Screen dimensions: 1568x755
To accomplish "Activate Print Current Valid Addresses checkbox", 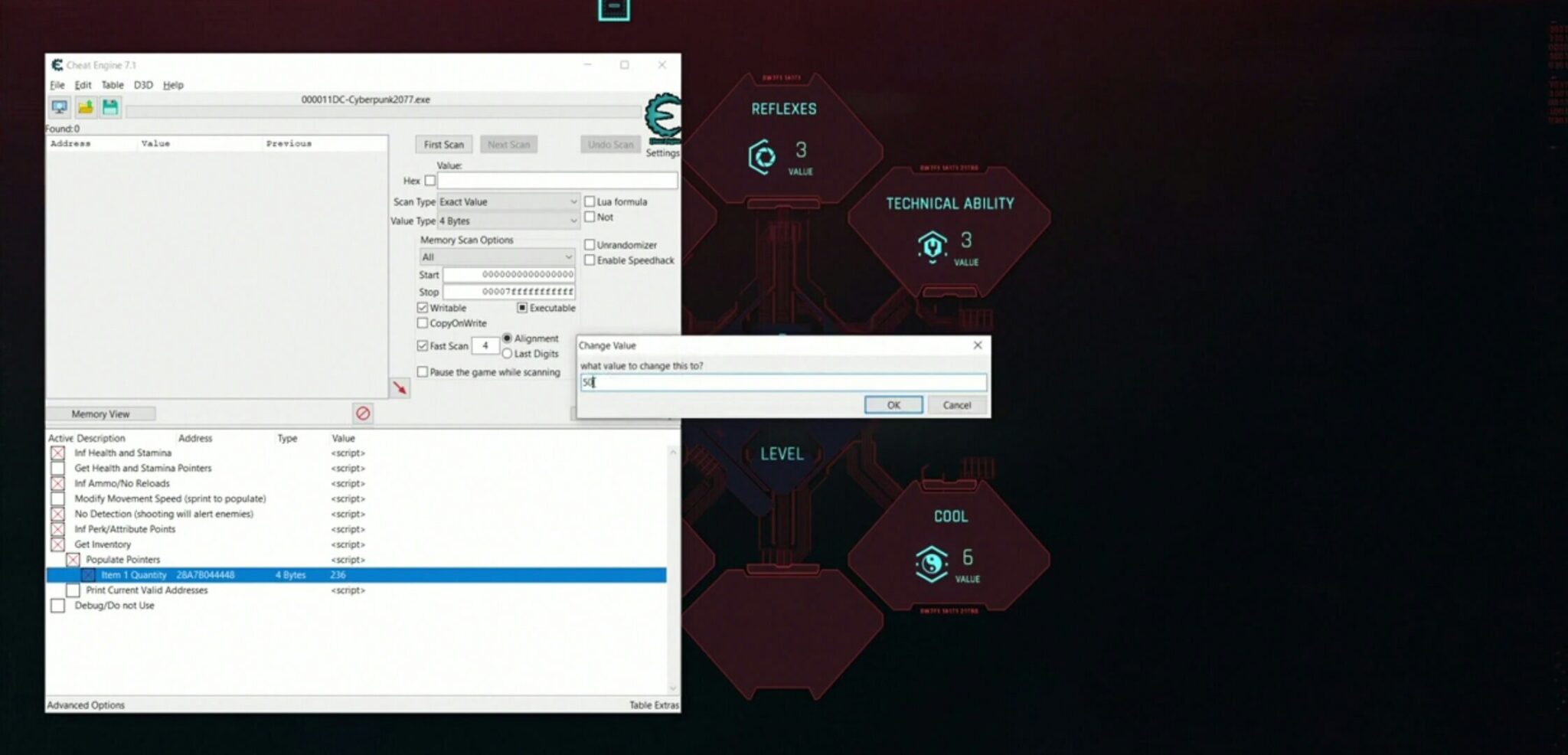I will pyautogui.click(x=73, y=590).
